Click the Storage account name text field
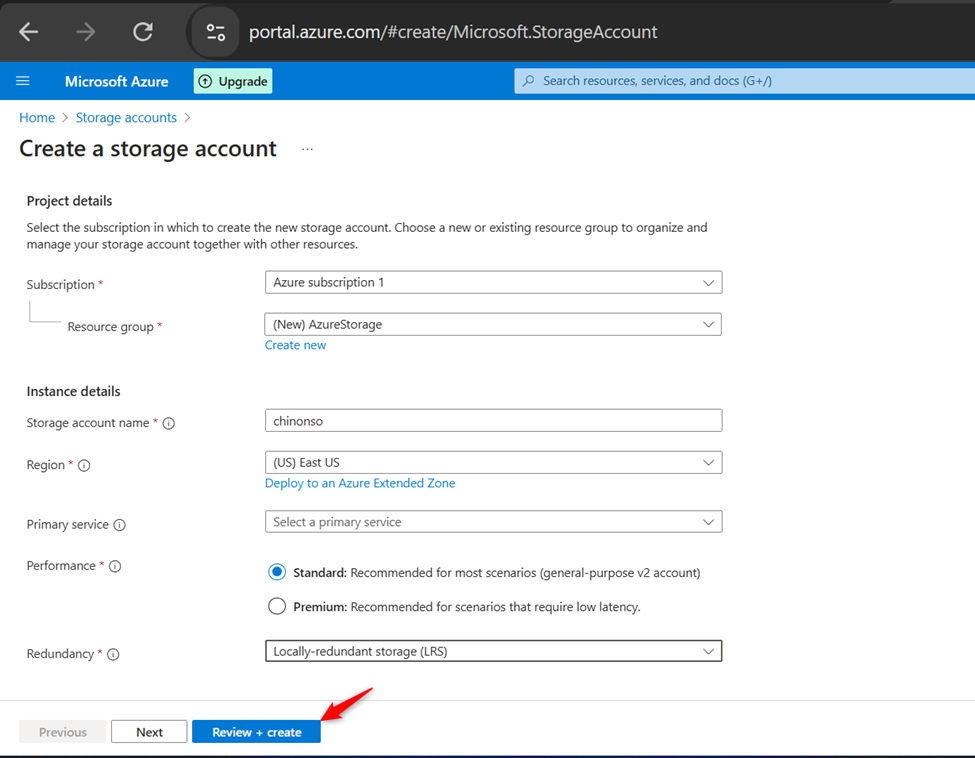 (493, 420)
